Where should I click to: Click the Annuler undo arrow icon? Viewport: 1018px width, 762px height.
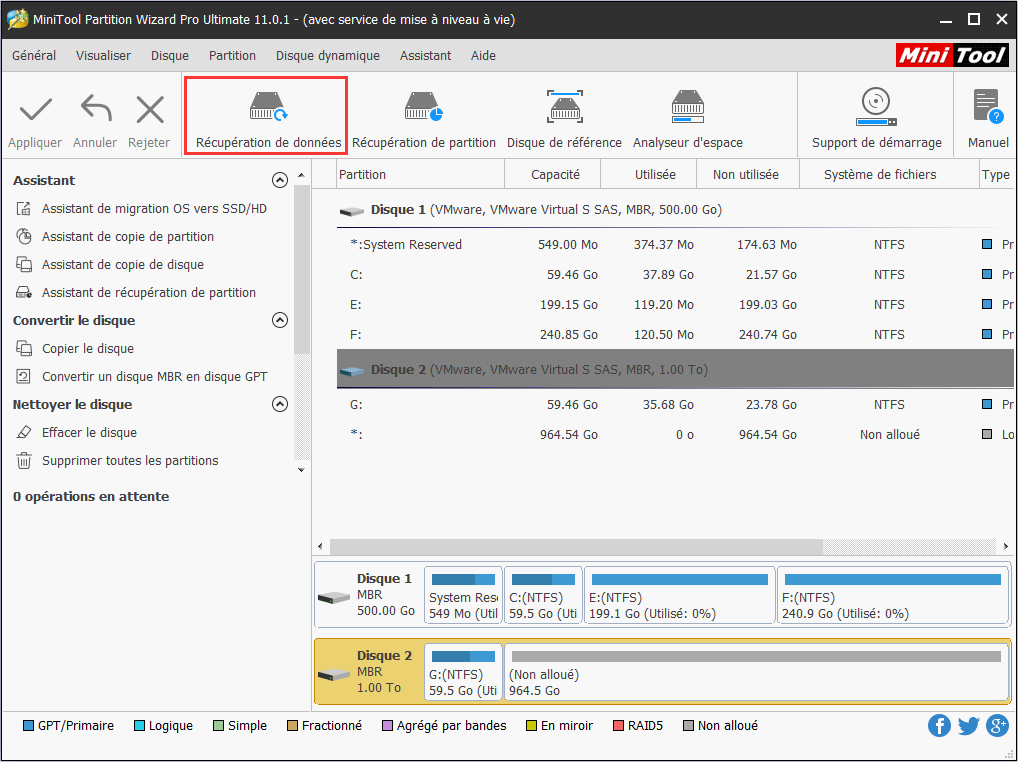click(x=95, y=108)
